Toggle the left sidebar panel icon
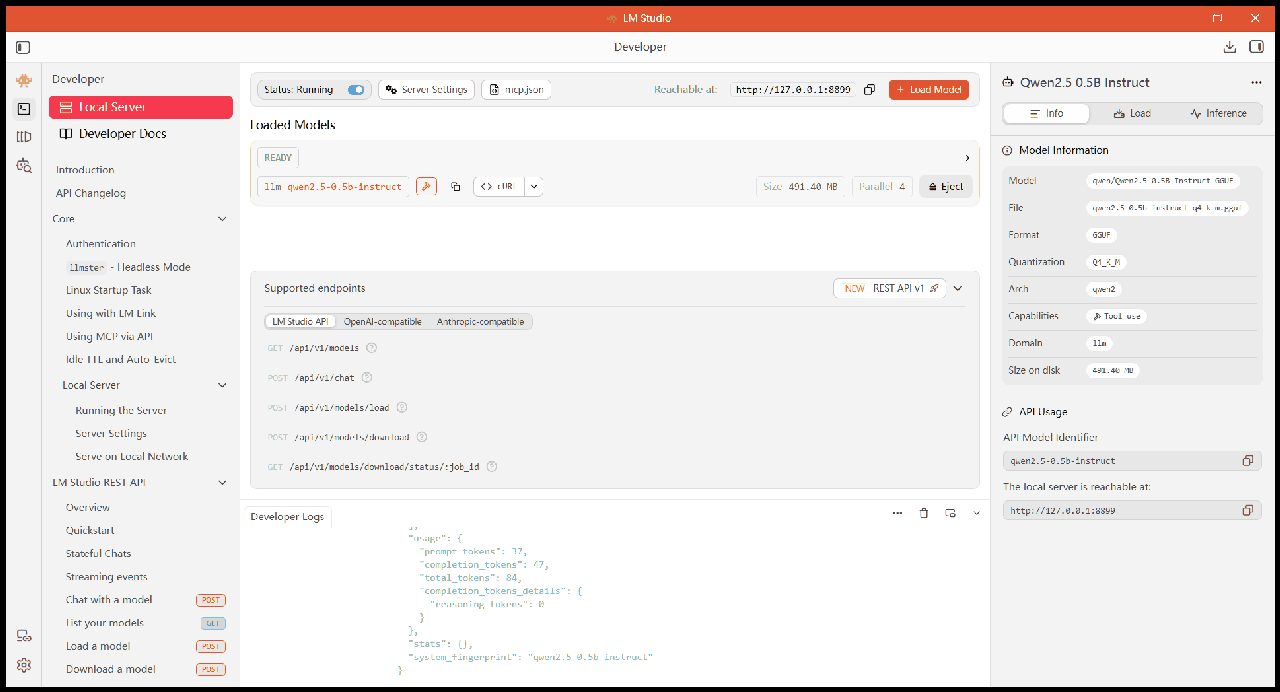This screenshot has width=1280, height=692. tap(23, 47)
